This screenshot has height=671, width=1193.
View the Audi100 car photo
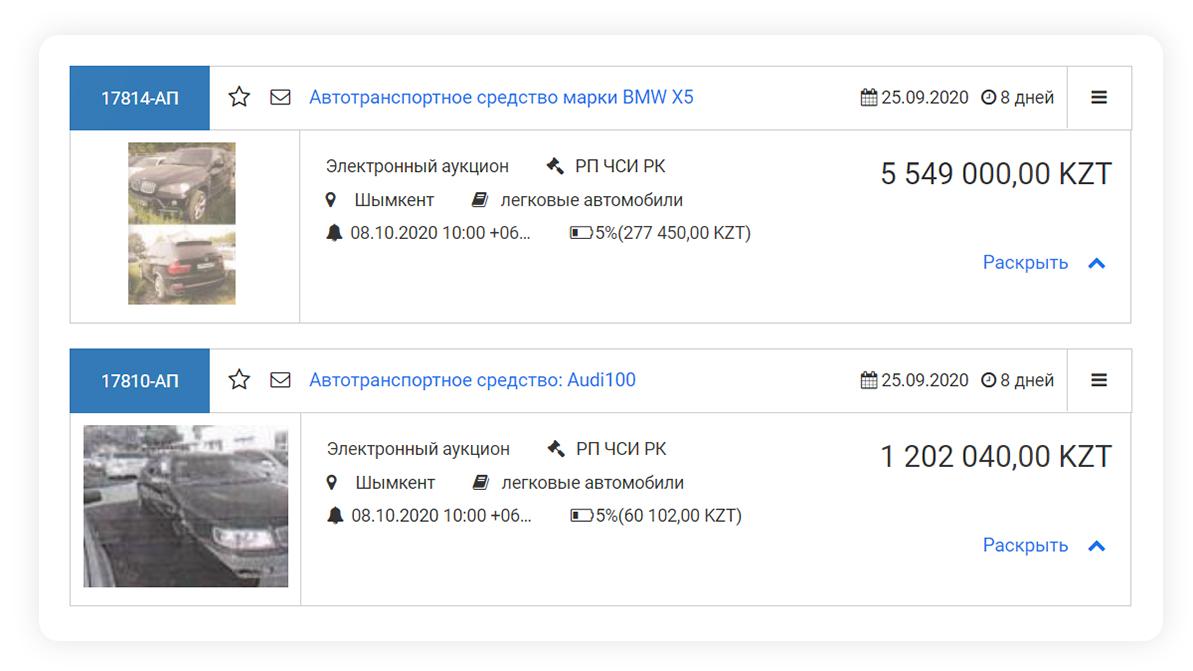pos(186,506)
